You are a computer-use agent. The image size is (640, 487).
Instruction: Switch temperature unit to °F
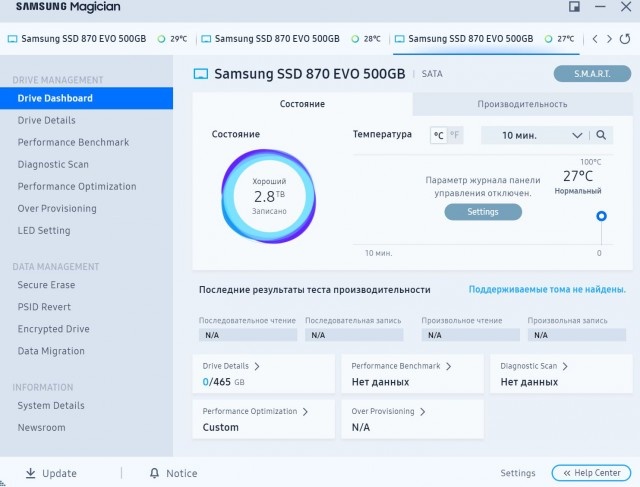tap(455, 135)
